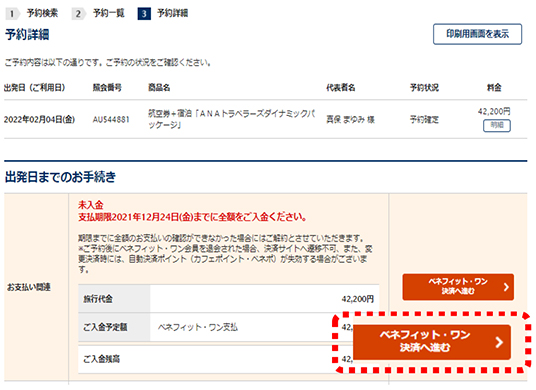The image size is (536, 390).
Task: Click the 旅行代金 row label
Action: 98,299
